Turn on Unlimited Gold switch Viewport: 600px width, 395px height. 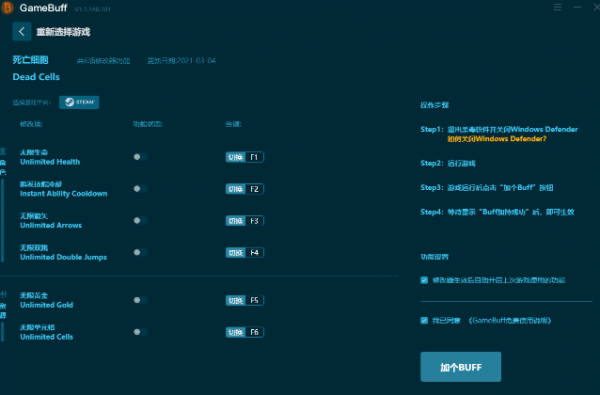click(x=140, y=300)
